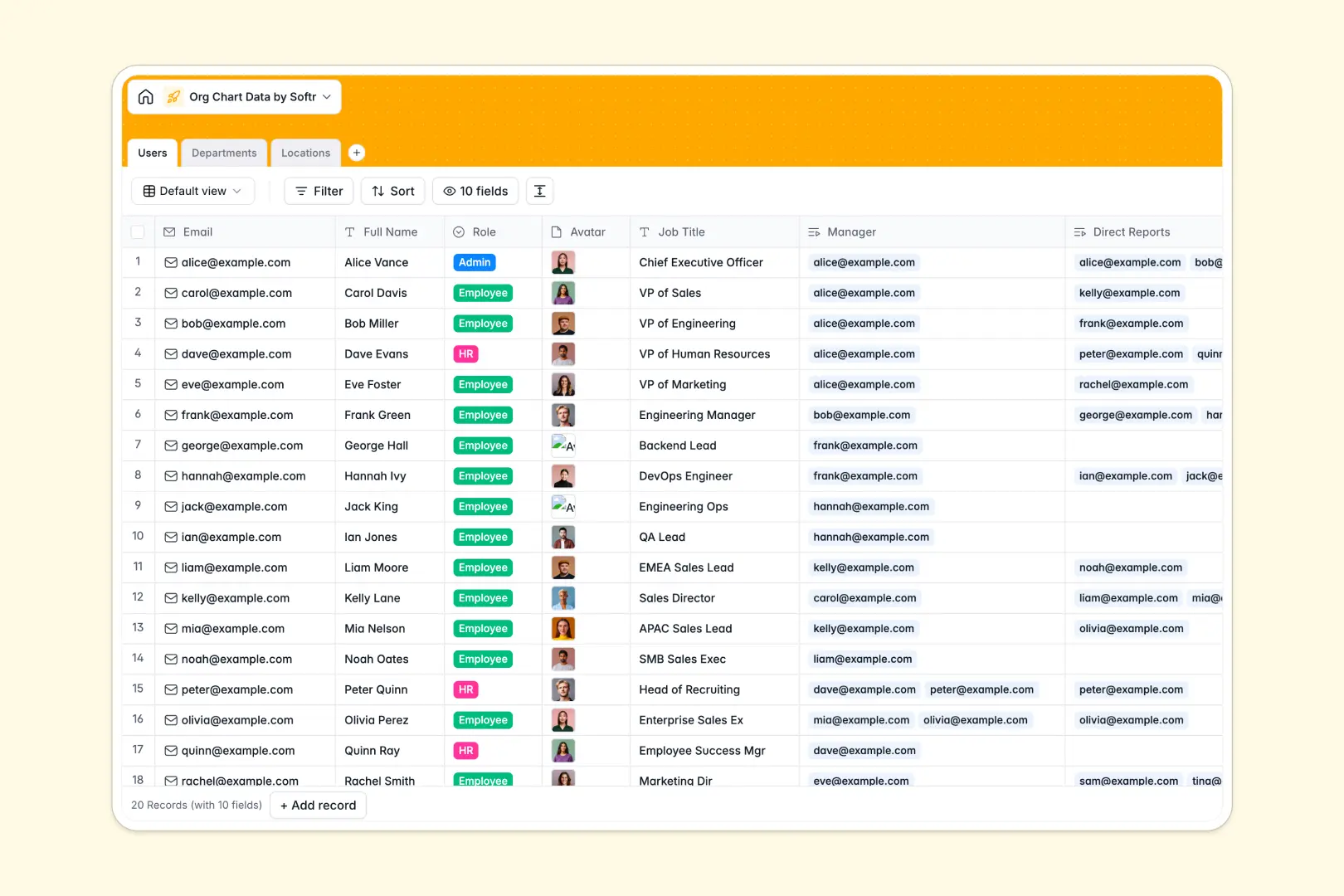Open the Default view dropdown
This screenshot has height=896, width=1344.
click(x=192, y=191)
